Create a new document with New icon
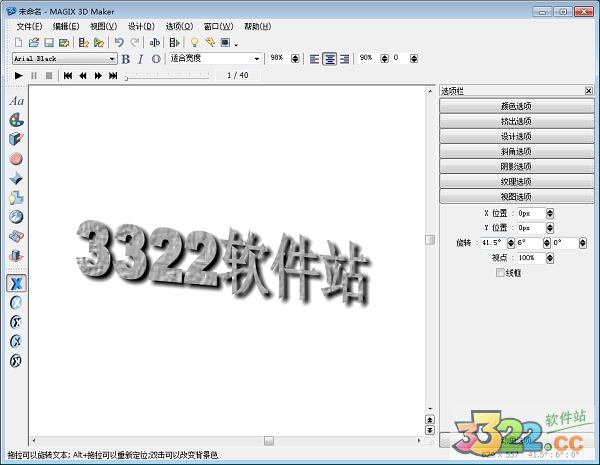This screenshot has height=465, width=600. (x=18, y=42)
